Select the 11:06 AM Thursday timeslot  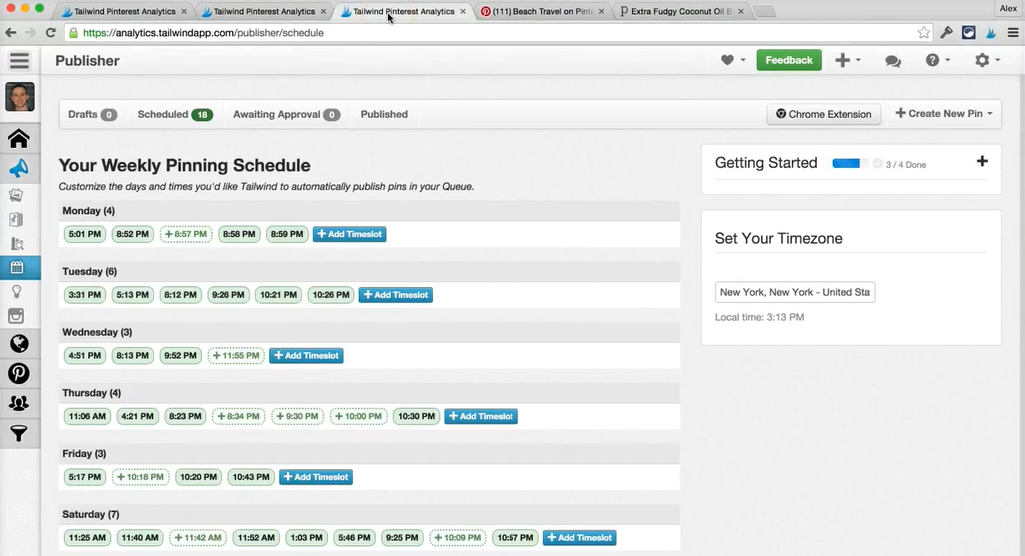click(x=88, y=416)
